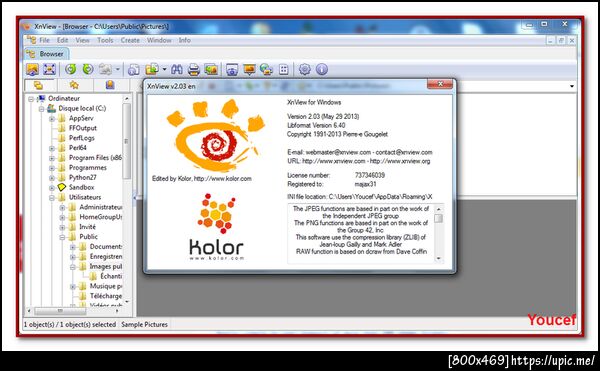Image resolution: width=600 pixels, height=371 pixels.
Task: Open the Window menu
Action: click(x=159, y=40)
